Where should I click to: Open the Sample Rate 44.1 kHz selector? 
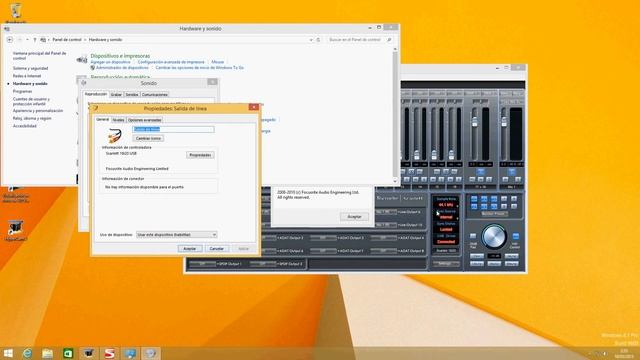point(446,205)
